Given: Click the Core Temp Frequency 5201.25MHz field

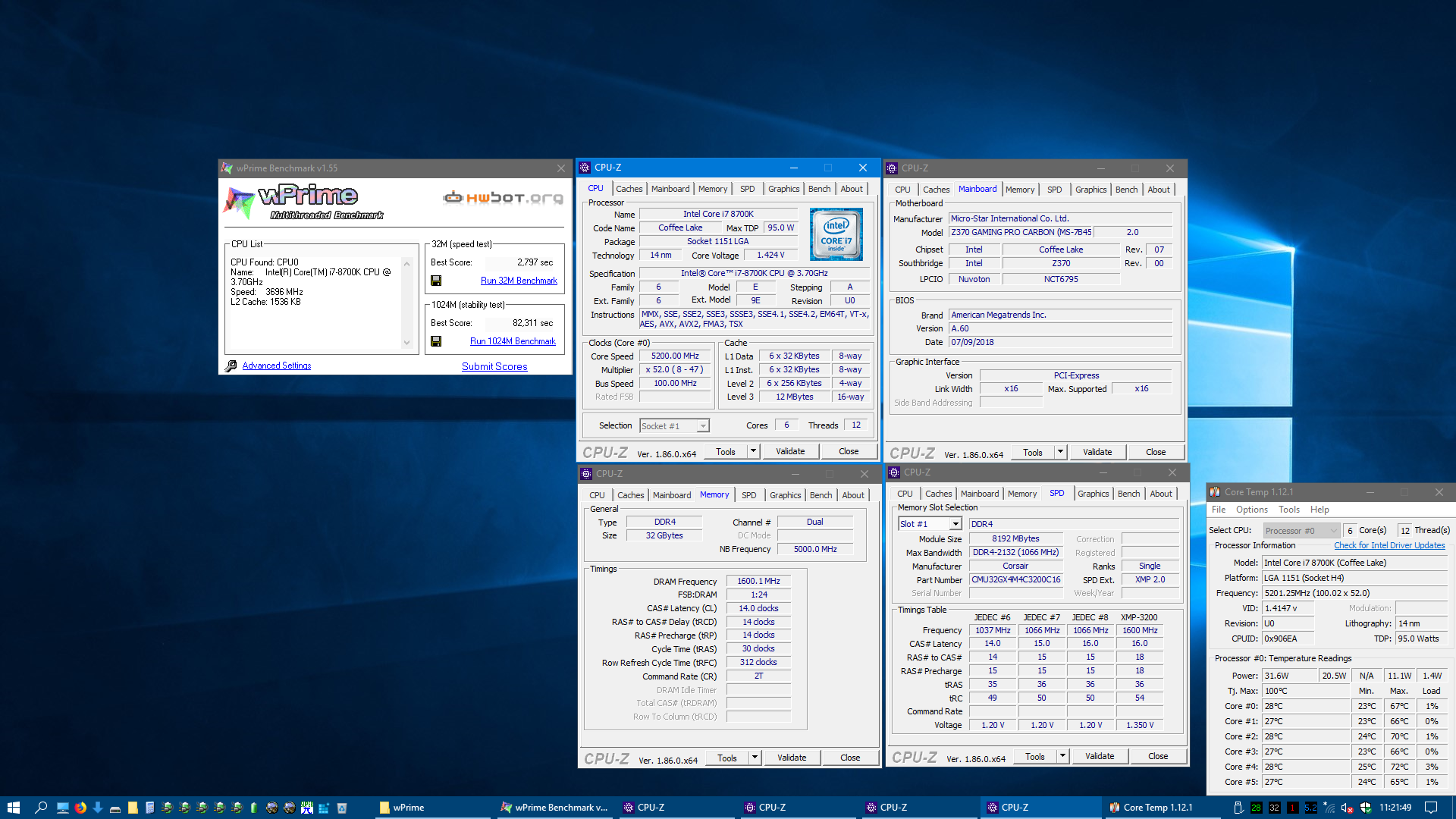Looking at the screenshot, I should pyautogui.click(x=1354, y=593).
